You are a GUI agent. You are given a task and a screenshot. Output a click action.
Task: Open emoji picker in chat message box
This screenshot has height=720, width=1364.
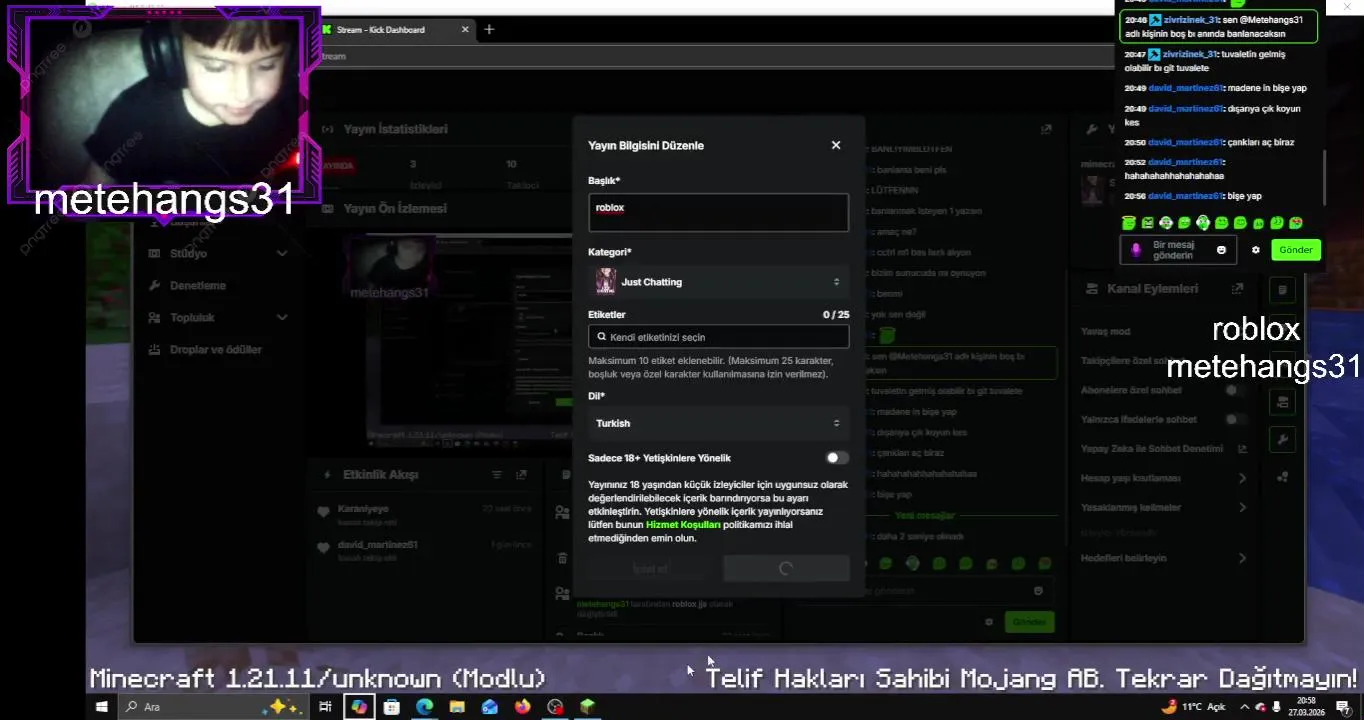pos(1221,250)
